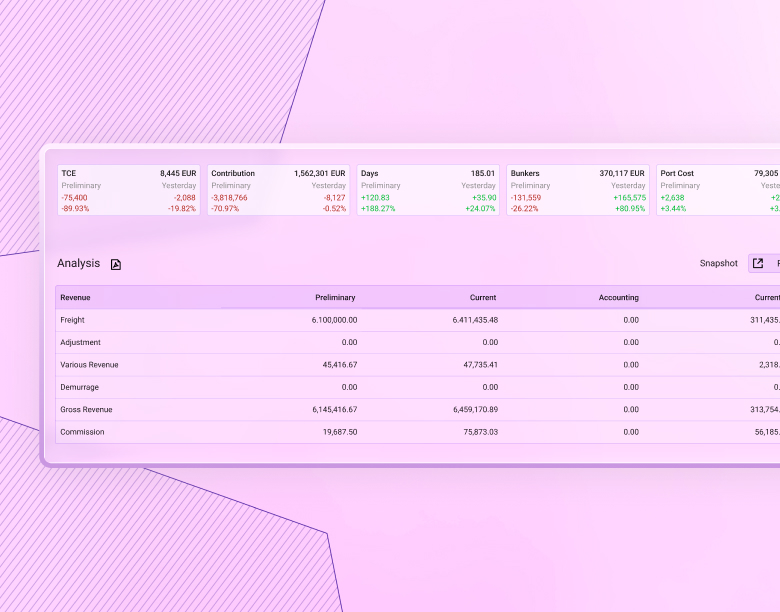Click the Snapshot label

718,263
